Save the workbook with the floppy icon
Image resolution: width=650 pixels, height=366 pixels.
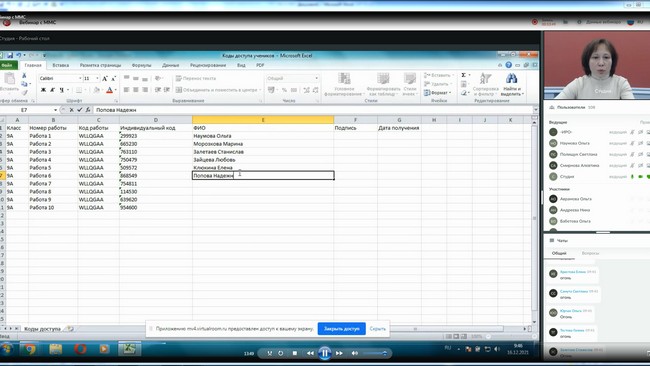point(10,55)
